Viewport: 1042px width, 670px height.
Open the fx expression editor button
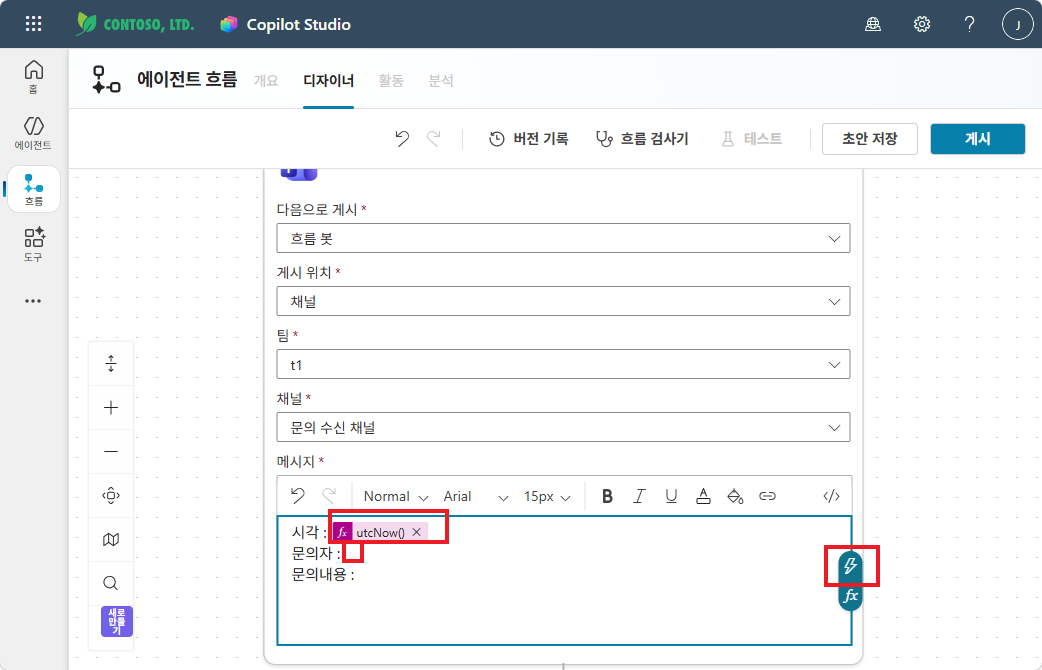click(x=851, y=596)
